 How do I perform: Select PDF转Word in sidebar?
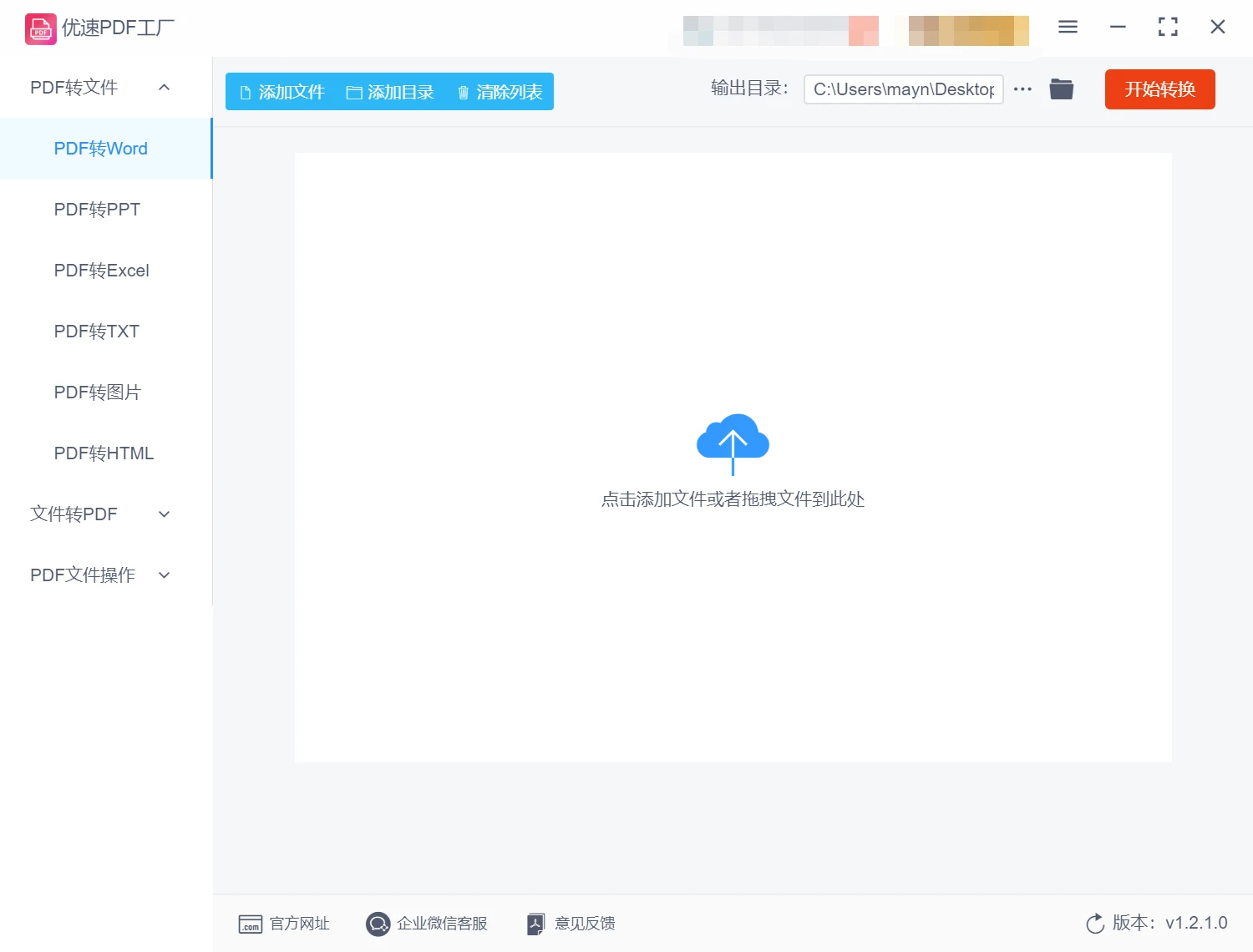point(106,149)
